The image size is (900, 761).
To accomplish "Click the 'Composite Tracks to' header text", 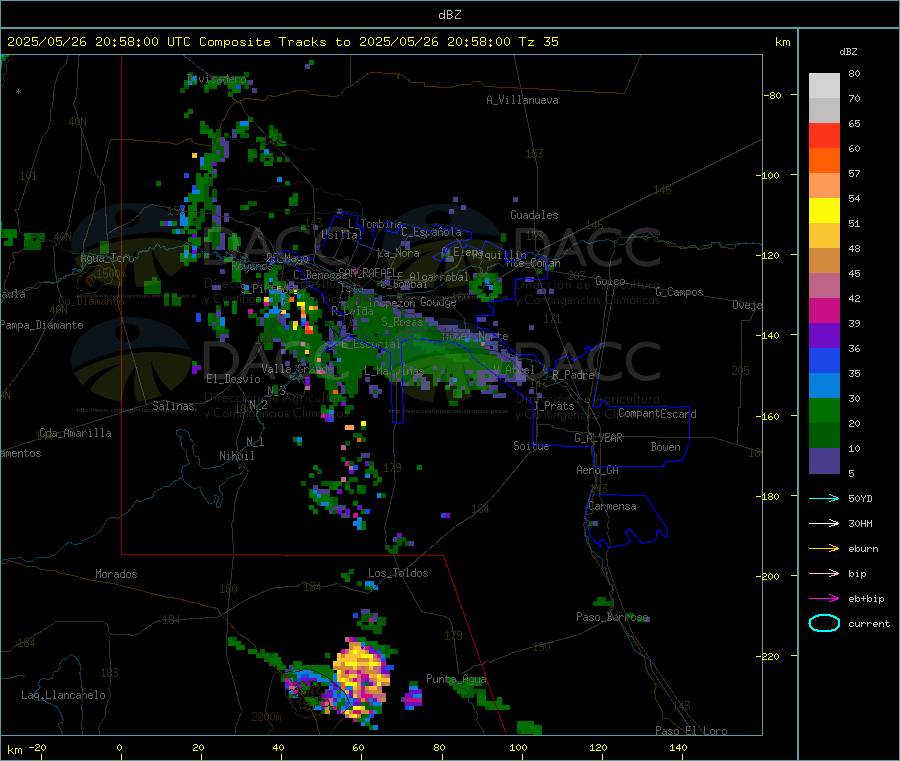I will (x=274, y=42).
